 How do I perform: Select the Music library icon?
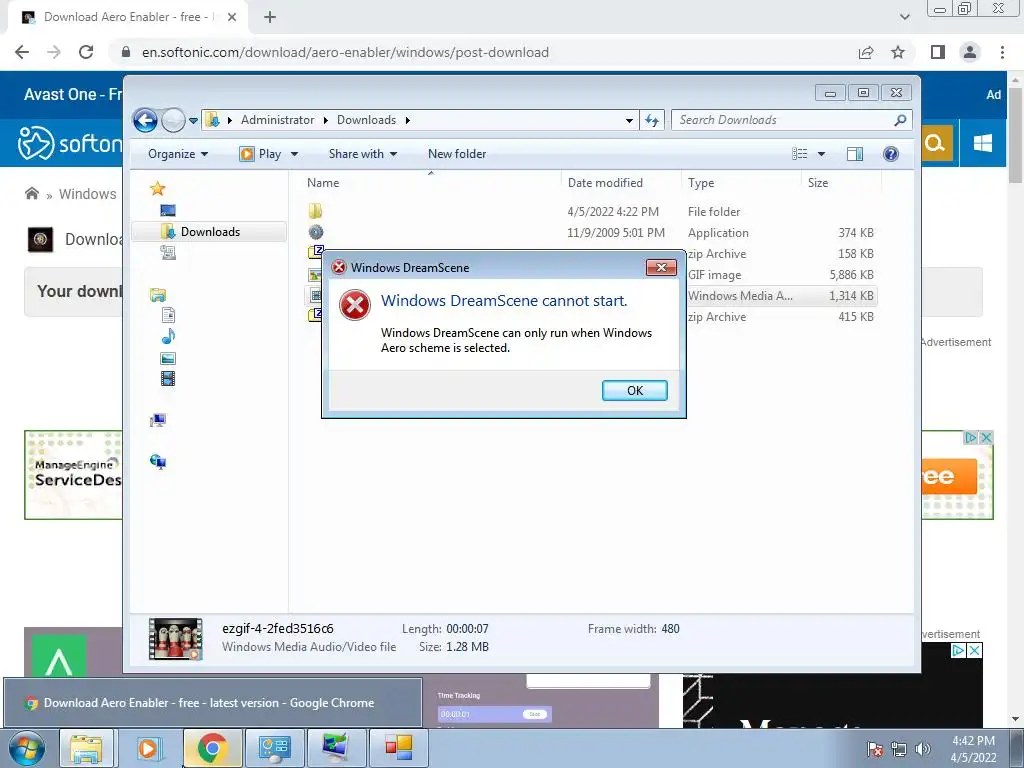point(168,336)
